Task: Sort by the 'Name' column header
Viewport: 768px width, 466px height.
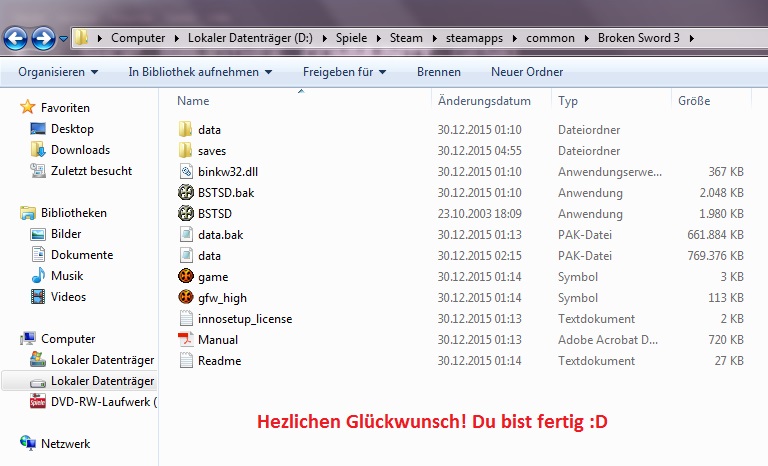Action: coord(193,101)
